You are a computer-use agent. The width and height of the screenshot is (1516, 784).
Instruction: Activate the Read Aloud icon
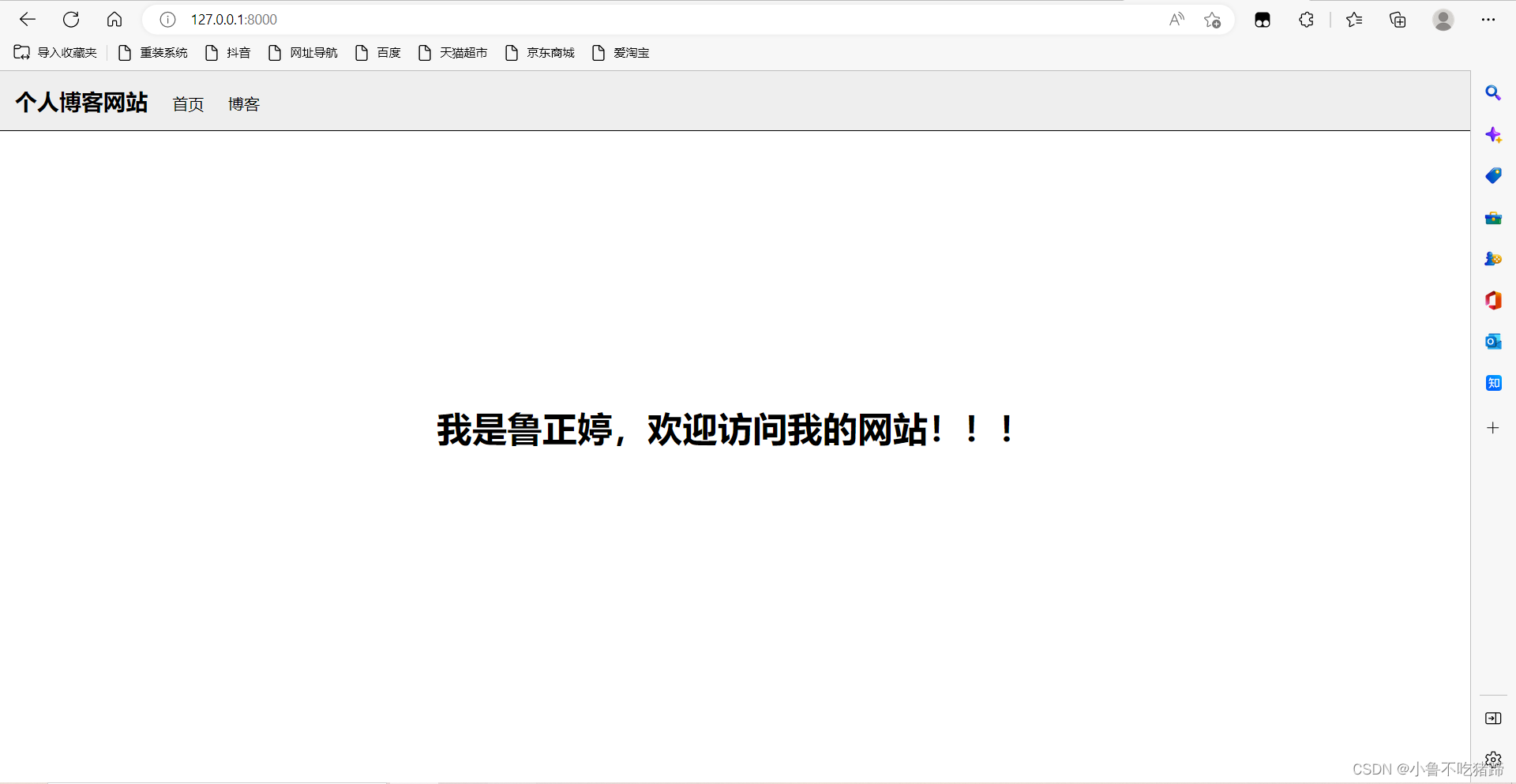point(1176,20)
